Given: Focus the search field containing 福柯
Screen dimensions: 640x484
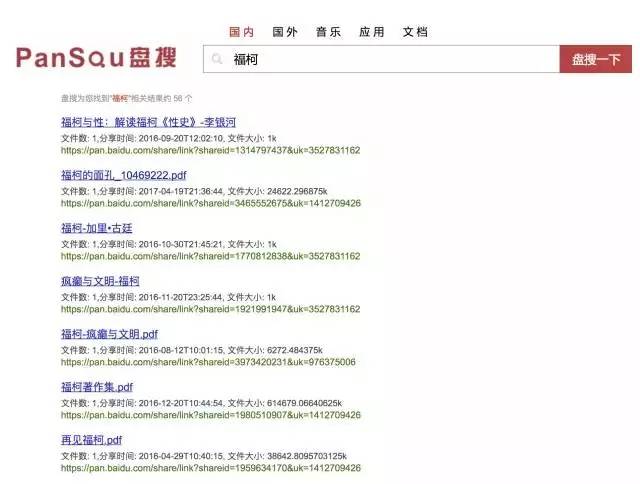Looking at the screenshot, I should click(381, 59).
